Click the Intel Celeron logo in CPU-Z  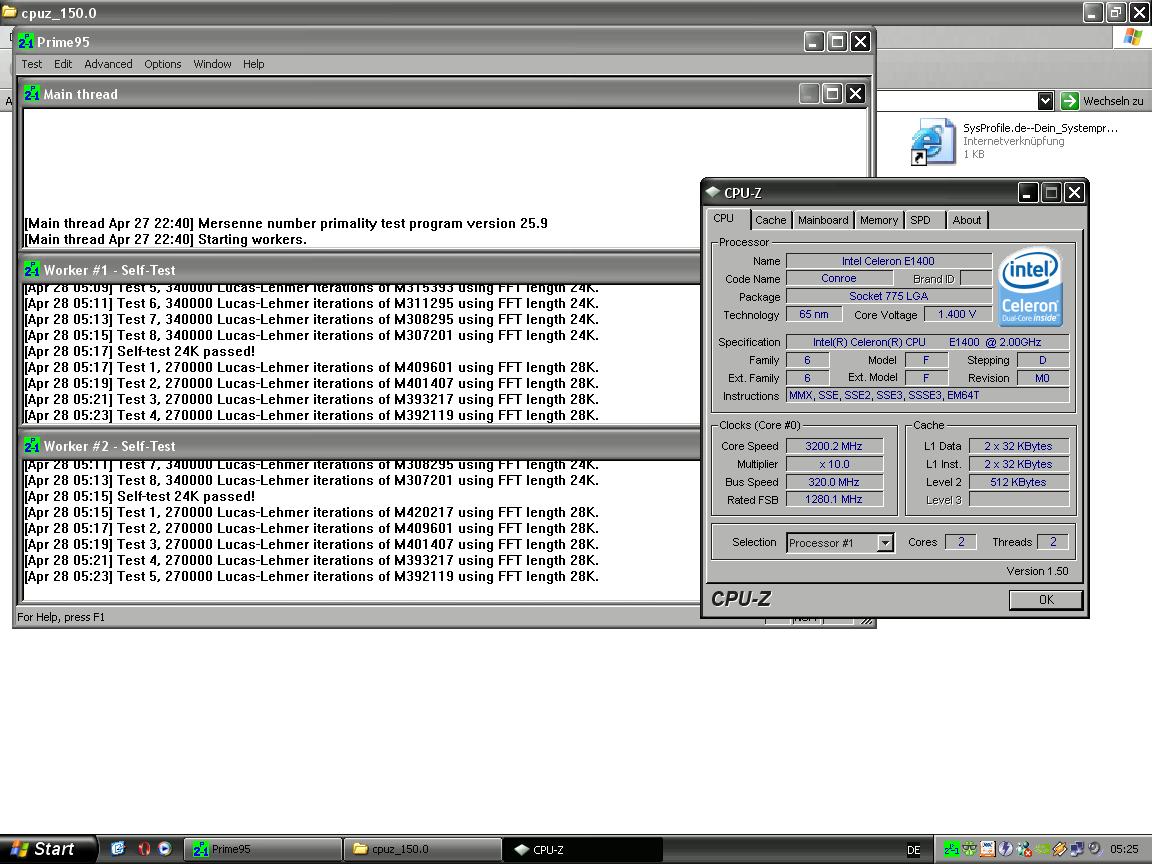pyautogui.click(x=1031, y=287)
